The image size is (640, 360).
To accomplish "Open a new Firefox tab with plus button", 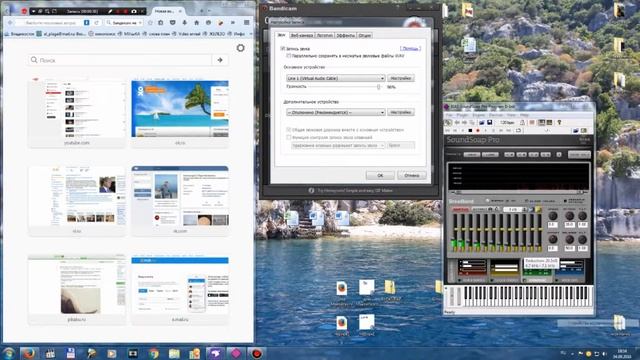I will tap(202, 11).
